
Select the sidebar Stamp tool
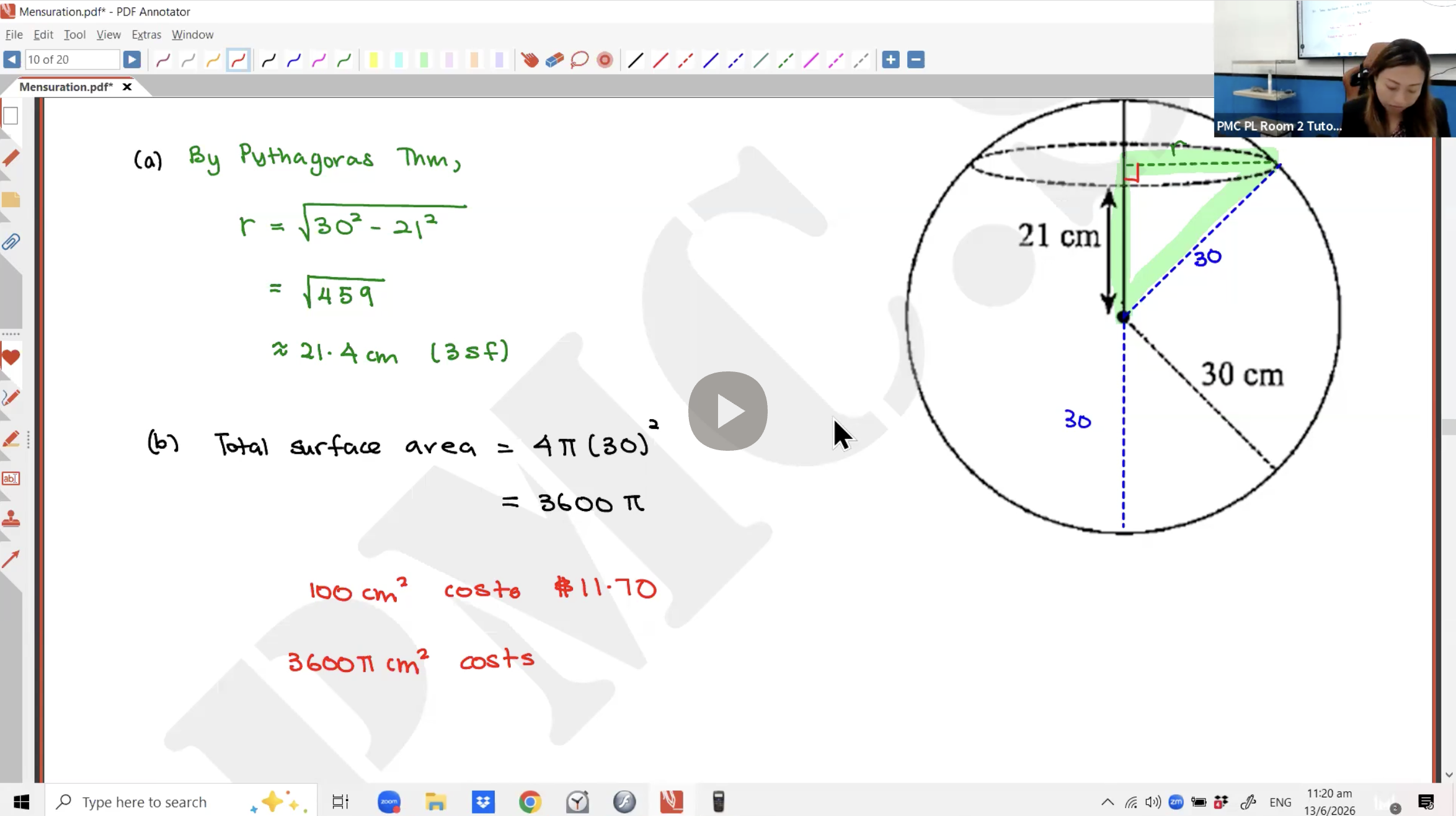point(11,519)
